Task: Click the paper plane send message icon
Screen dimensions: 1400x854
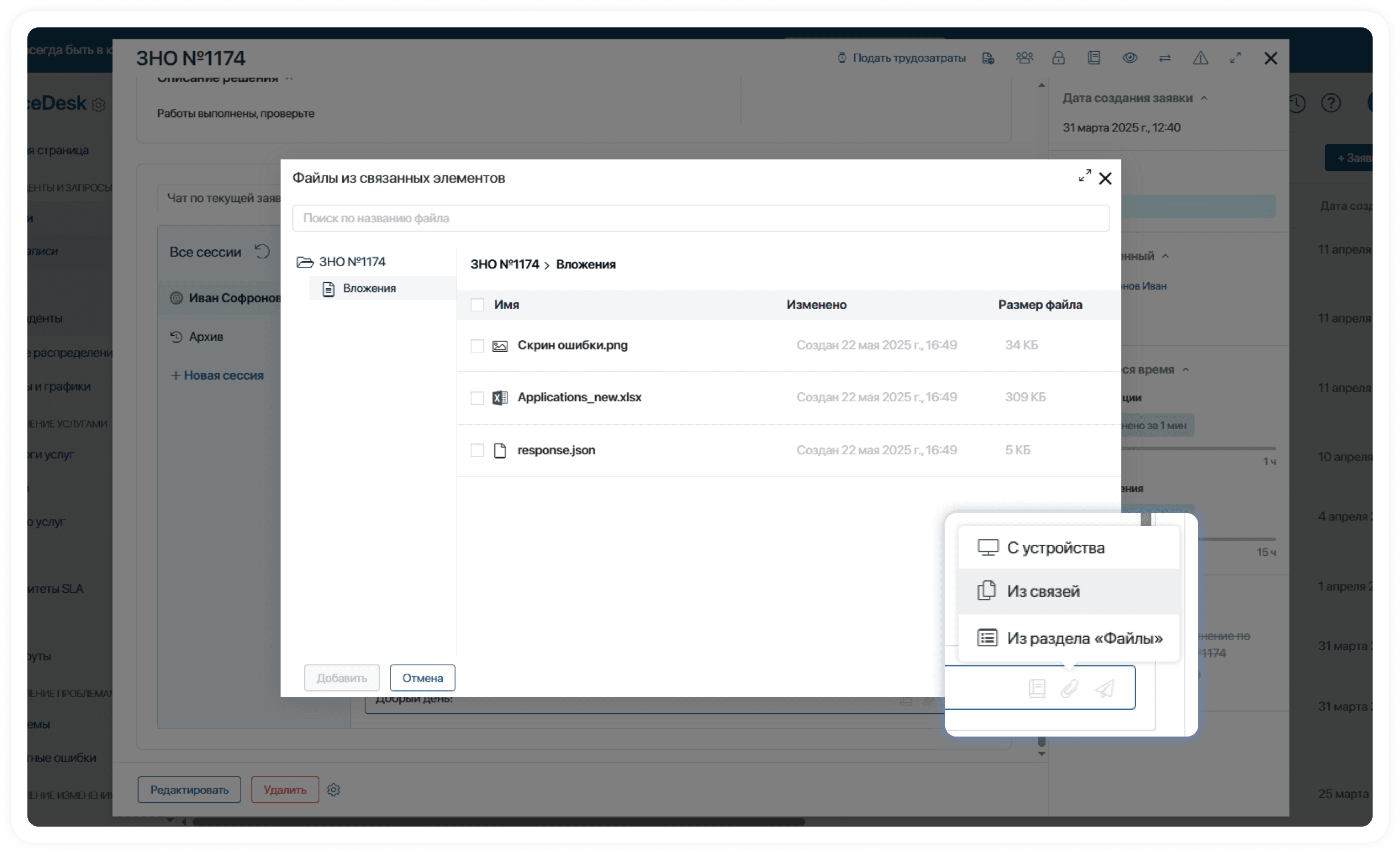Action: [x=1105, y=689]
